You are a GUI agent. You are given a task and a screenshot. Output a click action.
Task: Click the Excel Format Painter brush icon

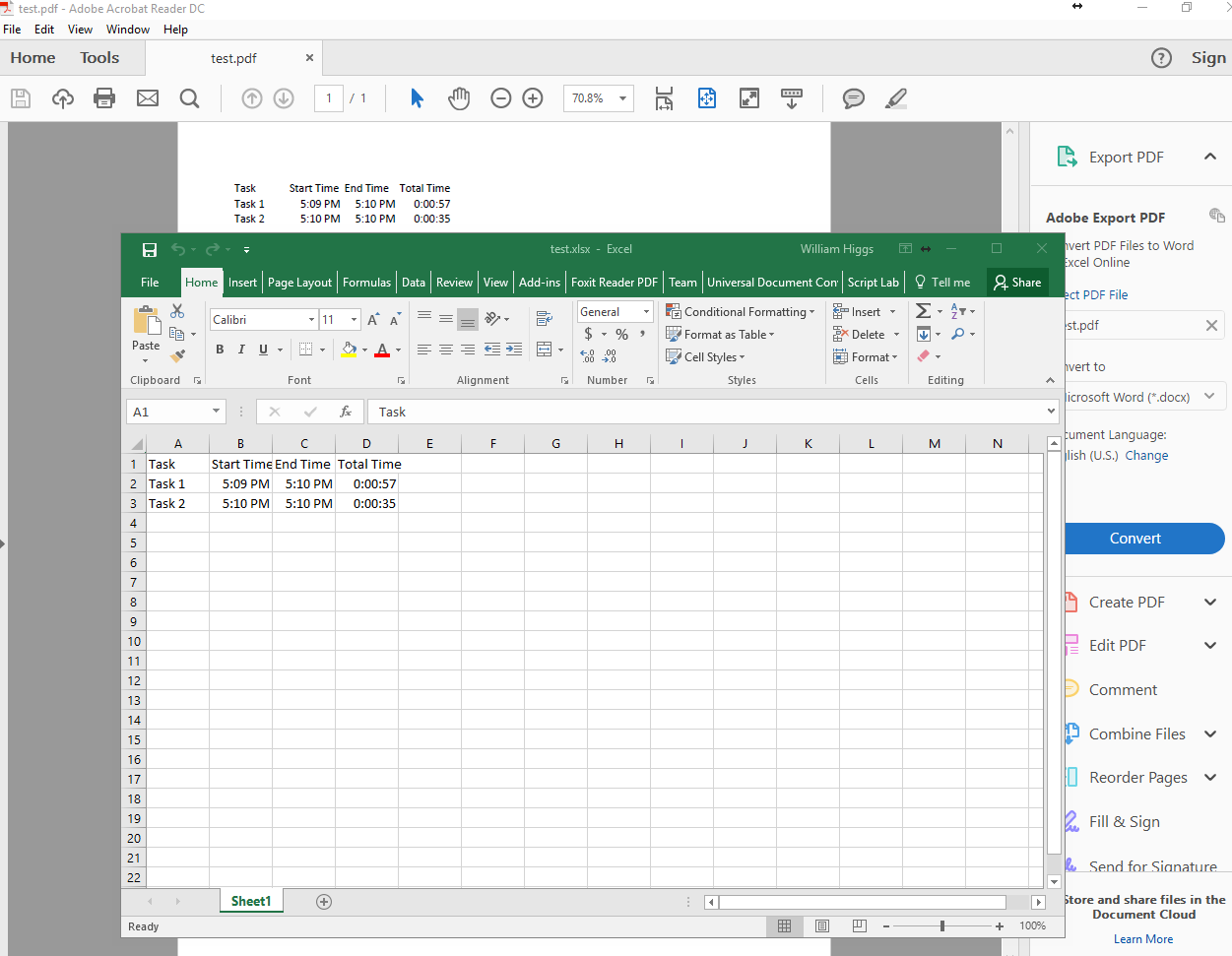[177, 356]
